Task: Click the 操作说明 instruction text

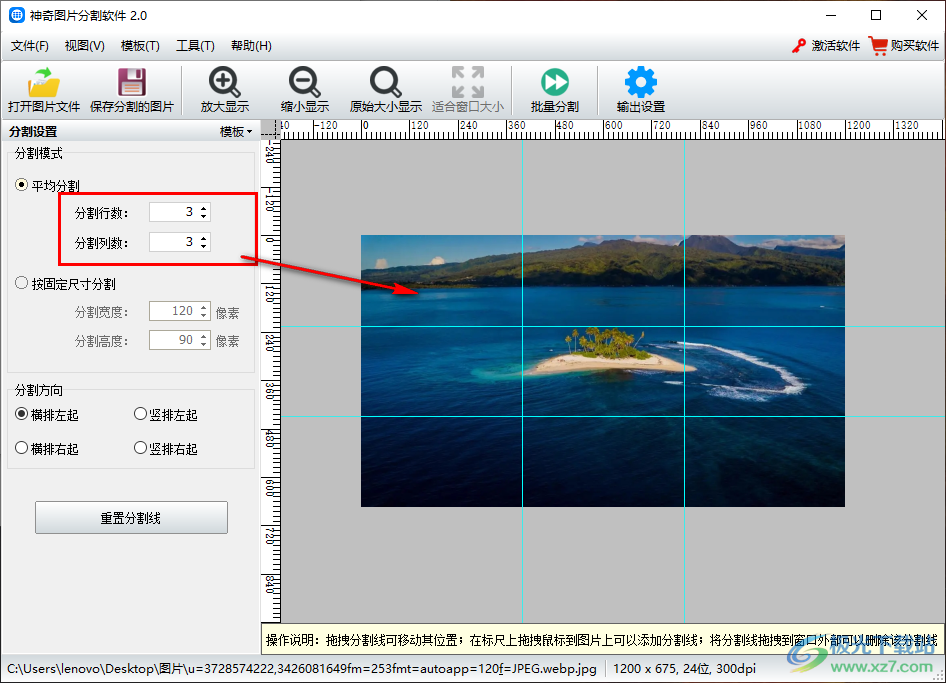Action: (602, 640)
